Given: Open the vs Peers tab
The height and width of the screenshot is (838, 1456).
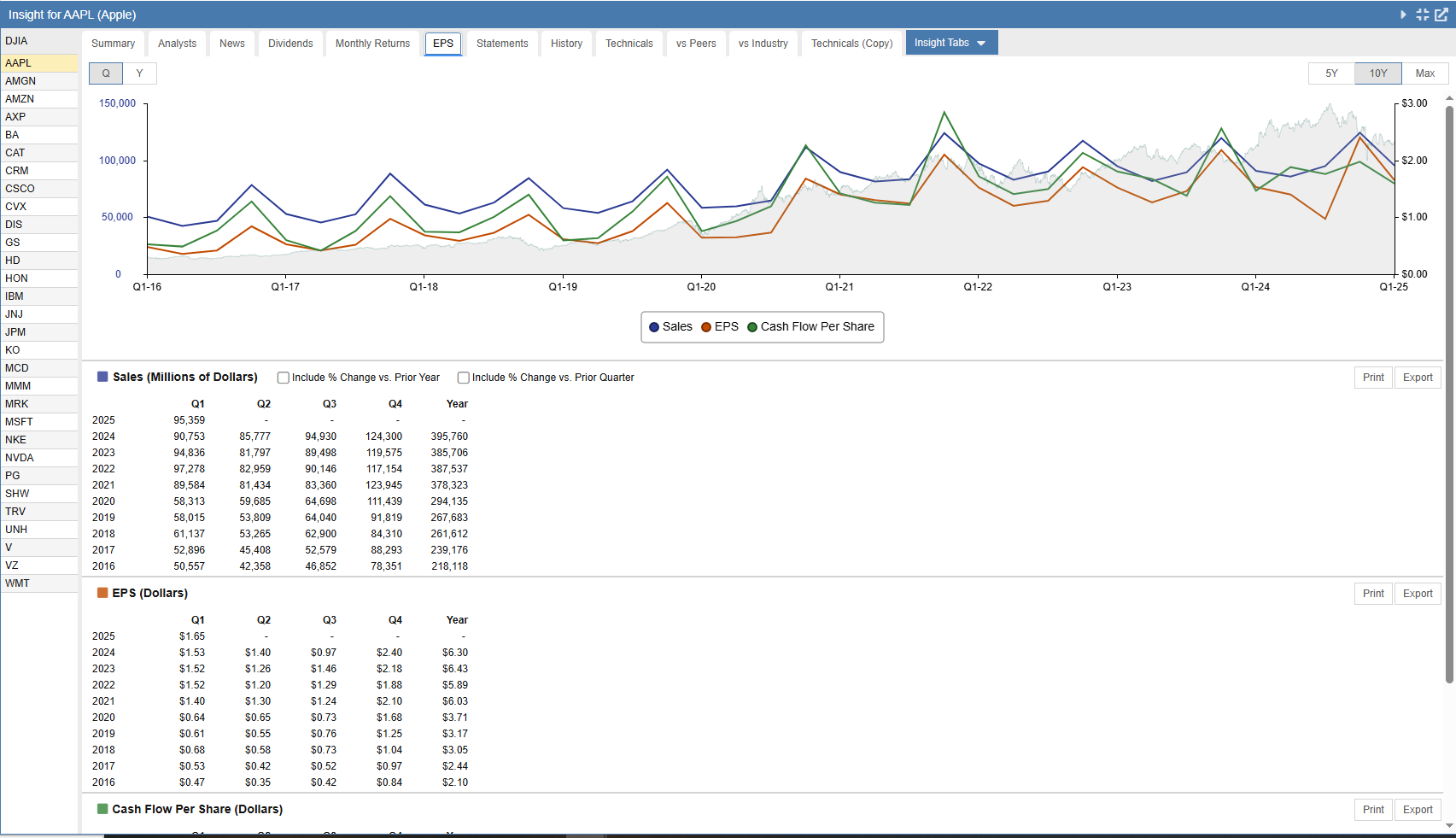Looking at the screenshot, I should pos(696,44).
